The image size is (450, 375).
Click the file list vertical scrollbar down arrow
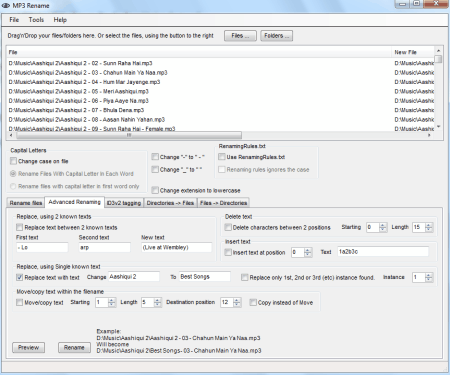point(439,126)
